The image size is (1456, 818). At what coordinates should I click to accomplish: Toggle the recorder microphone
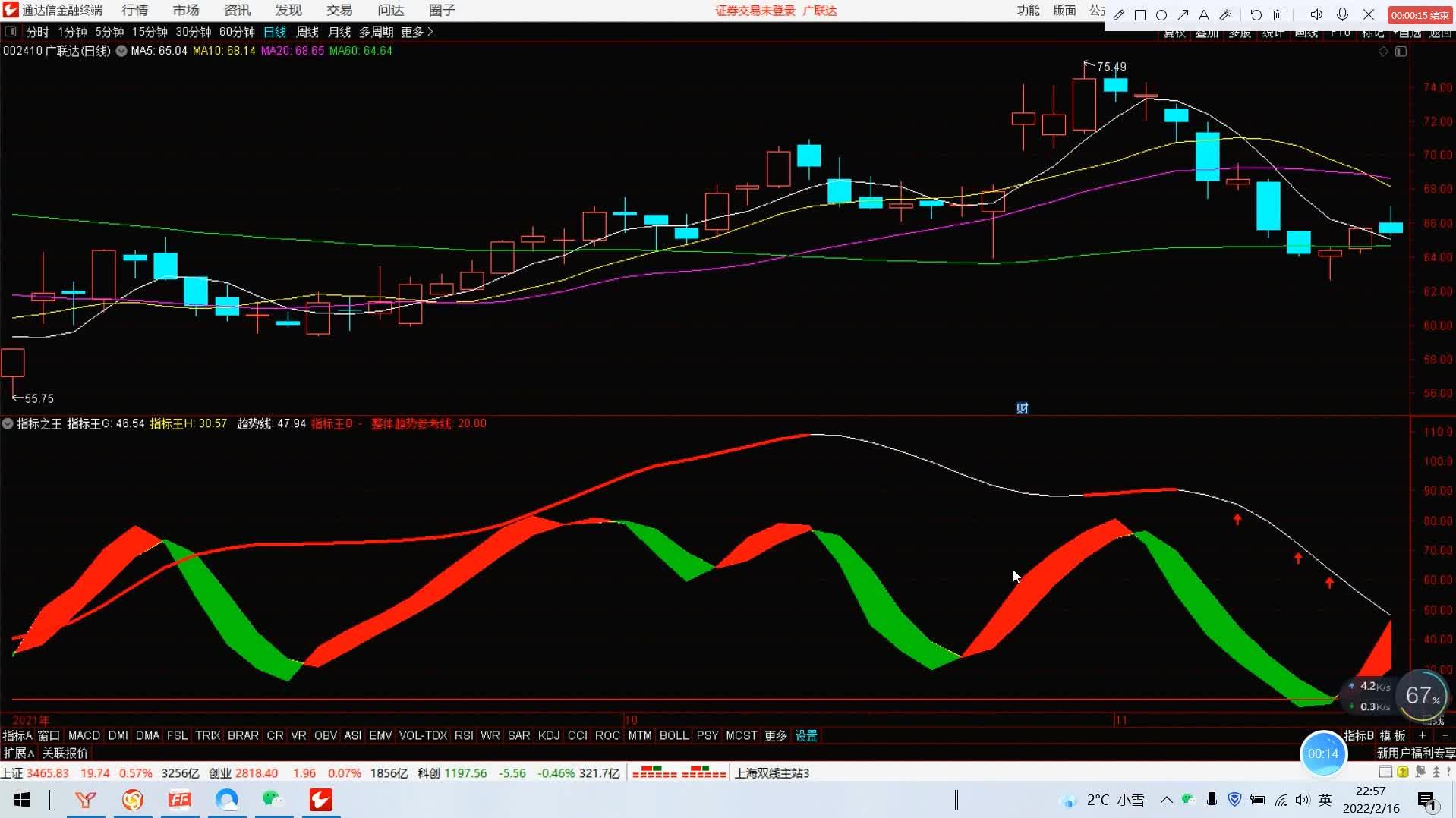click(x=1342, y=15)
